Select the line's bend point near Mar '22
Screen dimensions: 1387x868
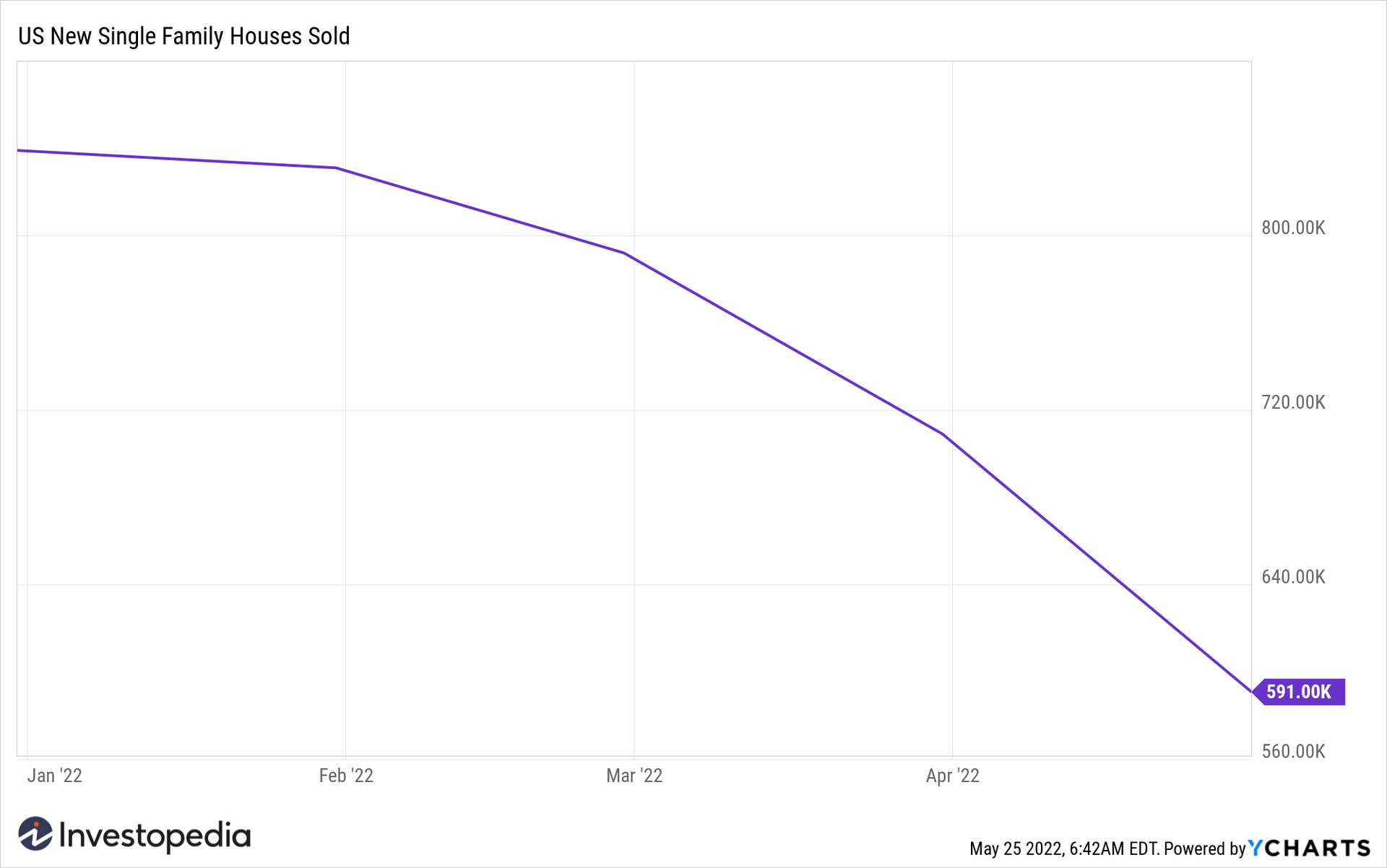624,253
